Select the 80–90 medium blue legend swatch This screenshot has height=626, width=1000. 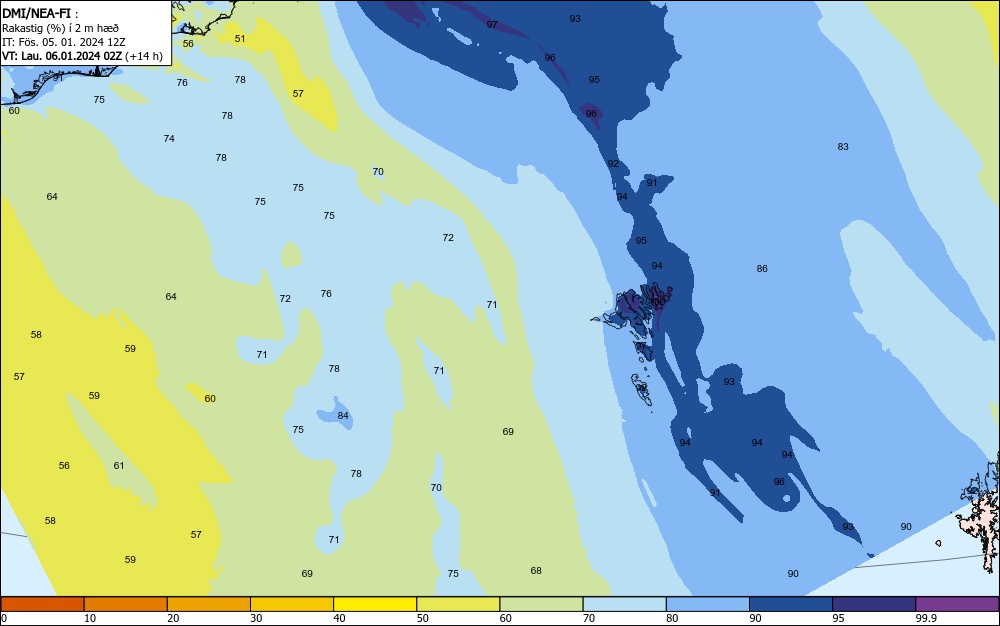[708, 604]
